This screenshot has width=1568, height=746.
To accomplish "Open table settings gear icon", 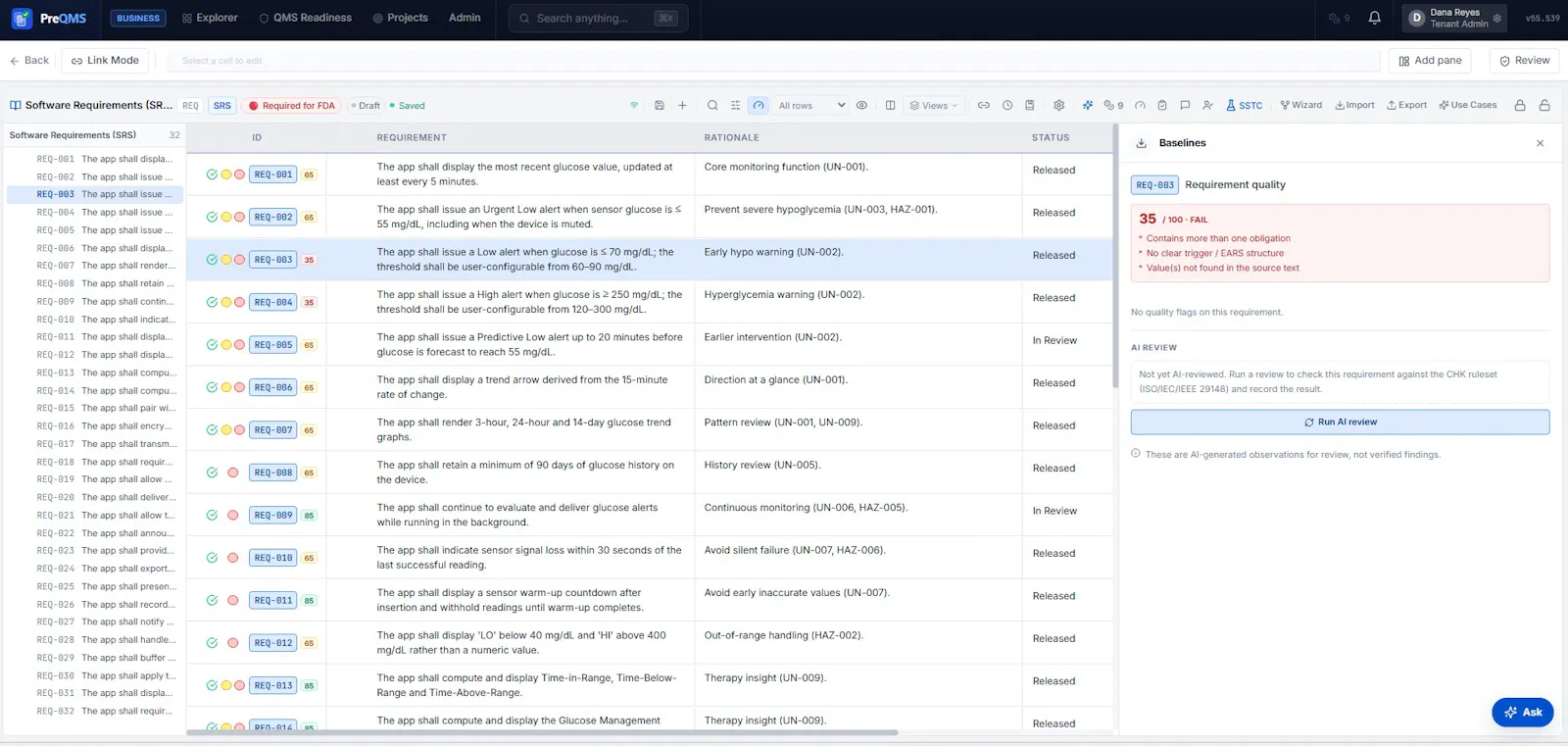I will coord(1058,105).
